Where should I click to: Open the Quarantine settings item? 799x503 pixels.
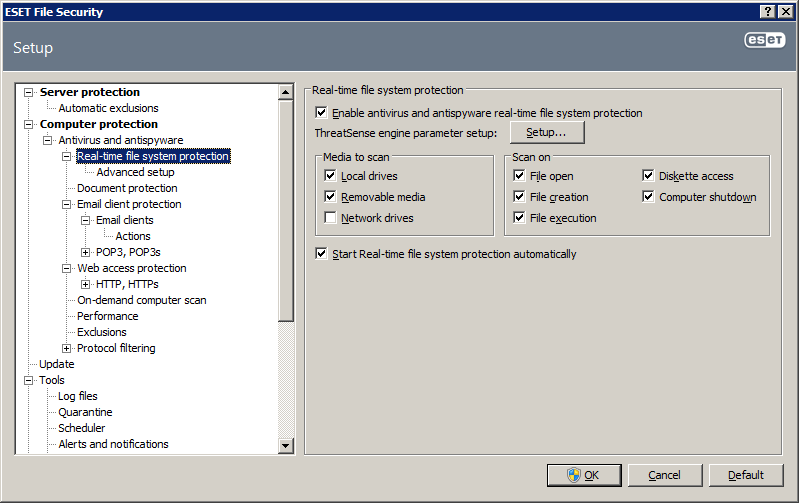[x=85, y=412]
